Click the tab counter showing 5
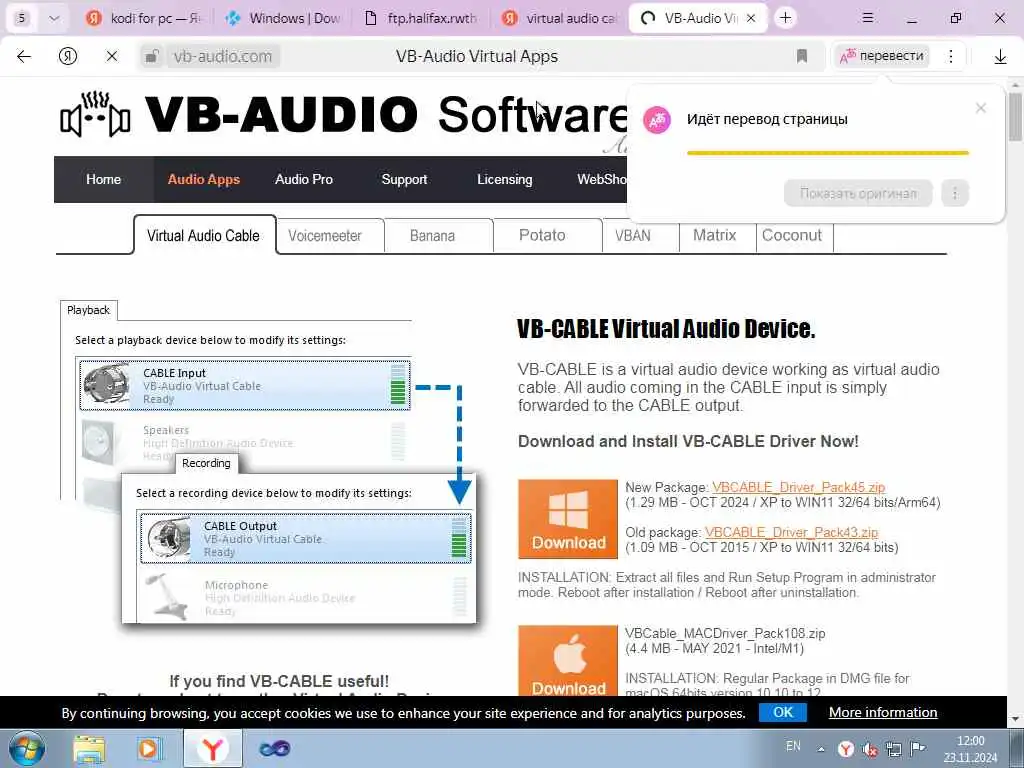Viewport: 1024px width, 768px height. 22,18
